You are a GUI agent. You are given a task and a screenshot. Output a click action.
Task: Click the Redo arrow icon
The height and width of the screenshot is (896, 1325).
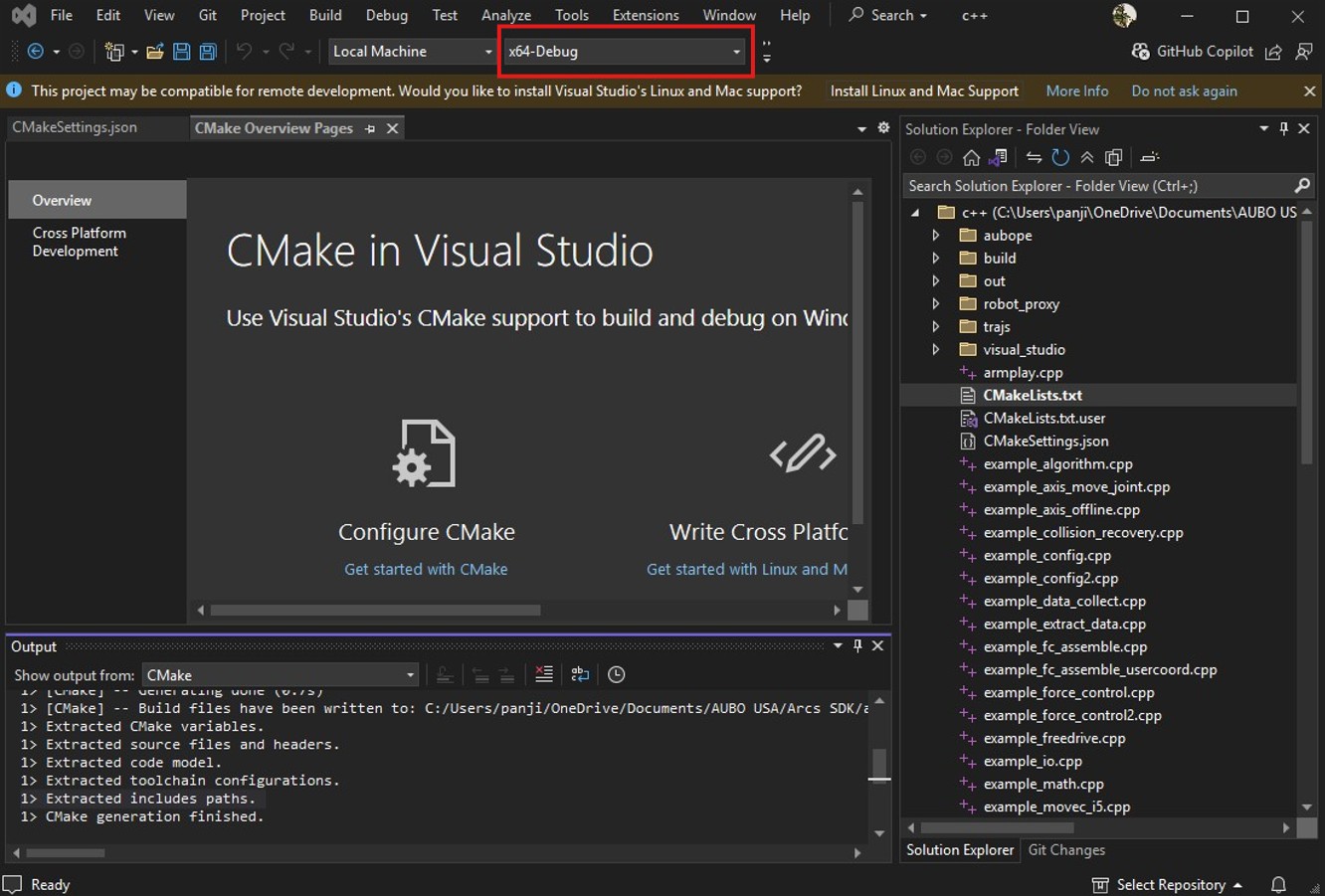286,52
